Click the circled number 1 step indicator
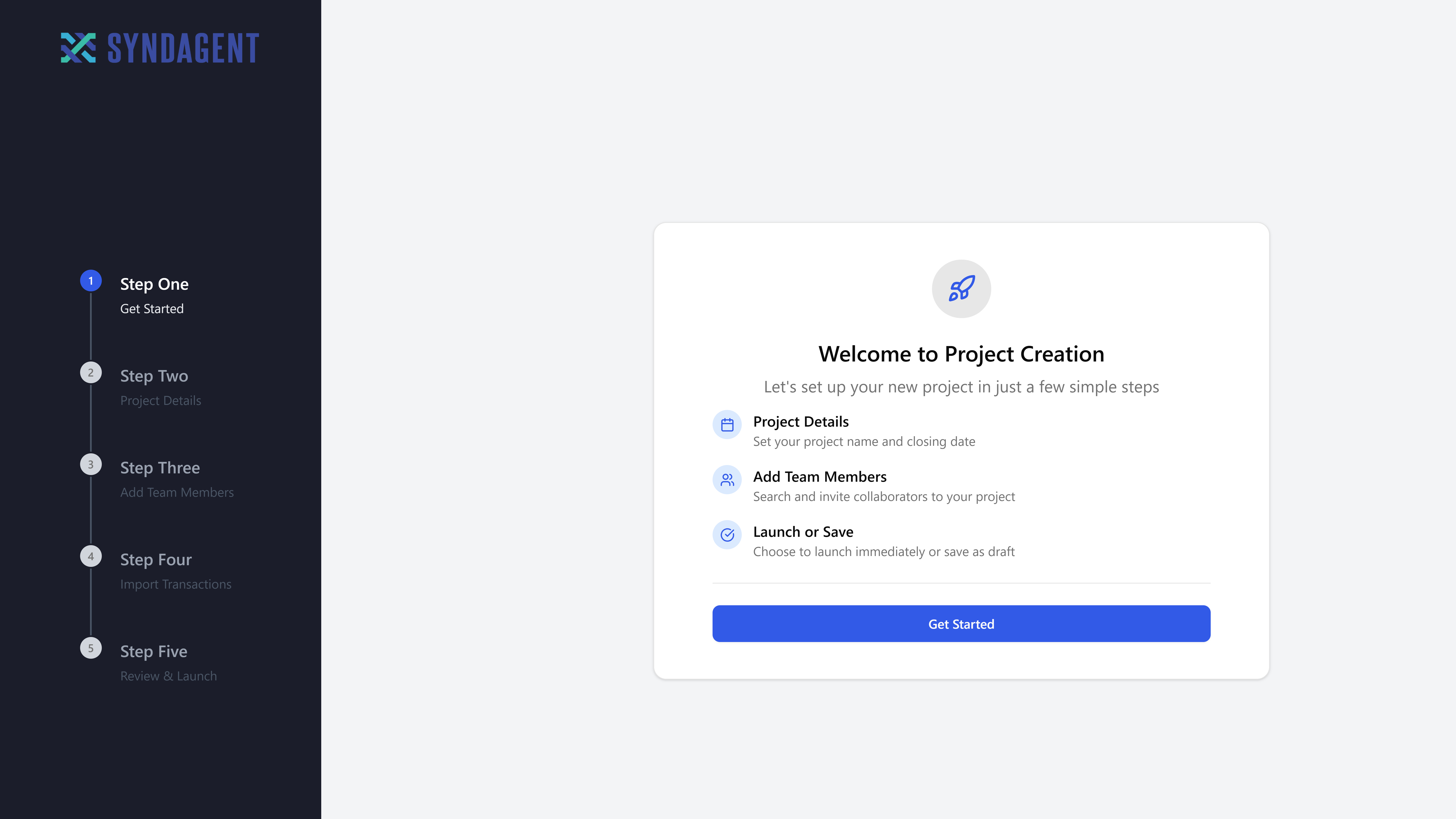Viewport: 1456px width, 819px height. [x=91, y=281]
